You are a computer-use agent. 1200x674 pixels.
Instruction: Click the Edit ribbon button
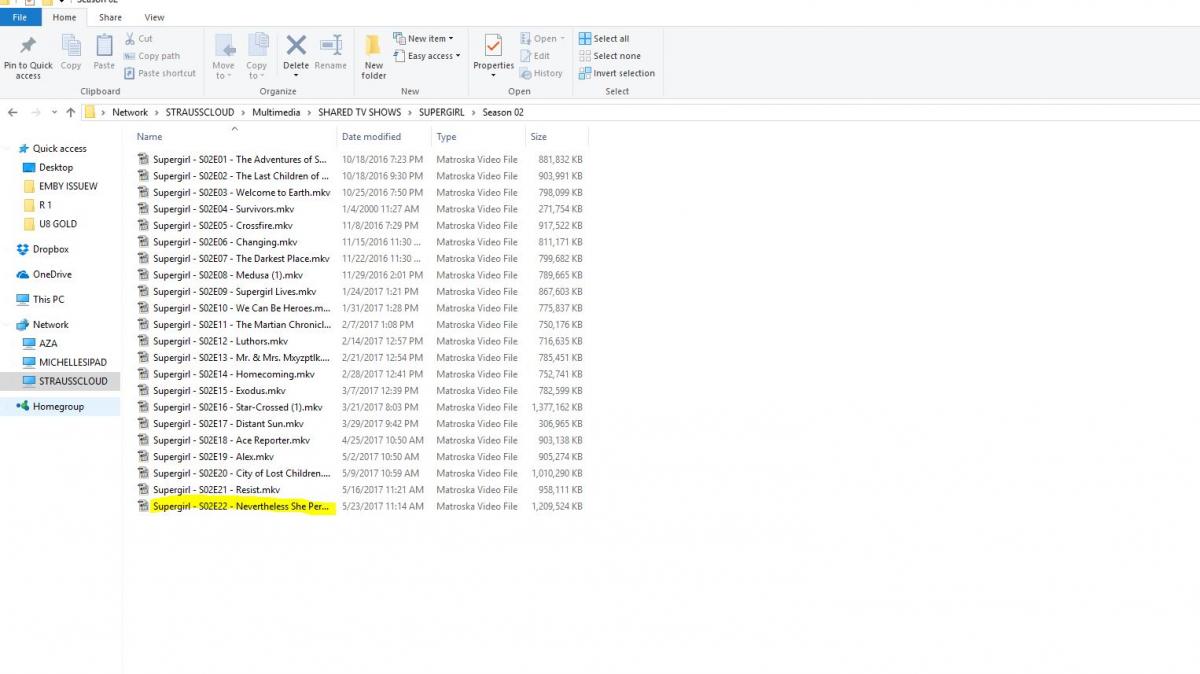point(535,56)
